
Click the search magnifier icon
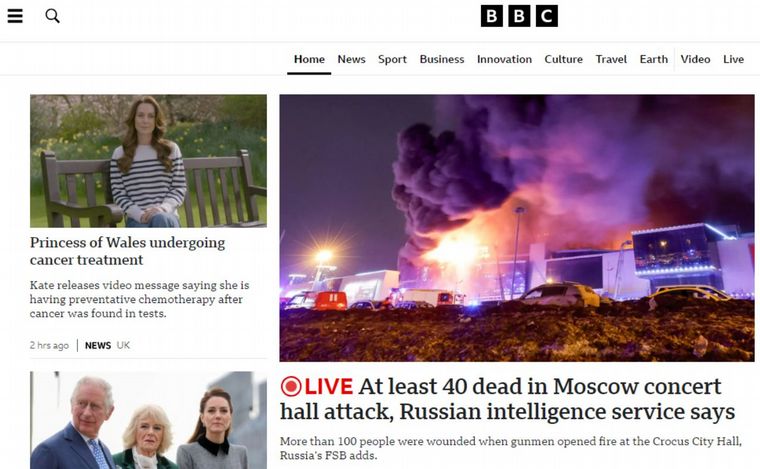(x=52, y=16)
